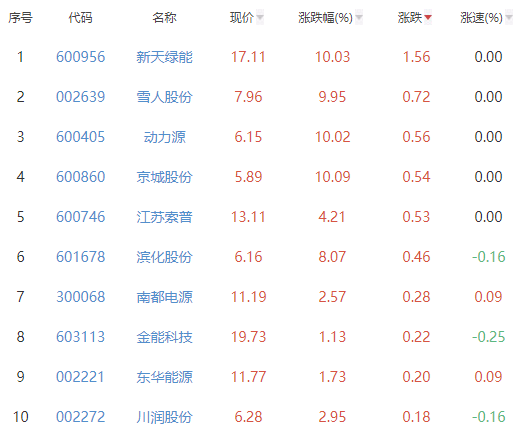Click the 0.72 change value
530x437 pixels.
(416, 97)
